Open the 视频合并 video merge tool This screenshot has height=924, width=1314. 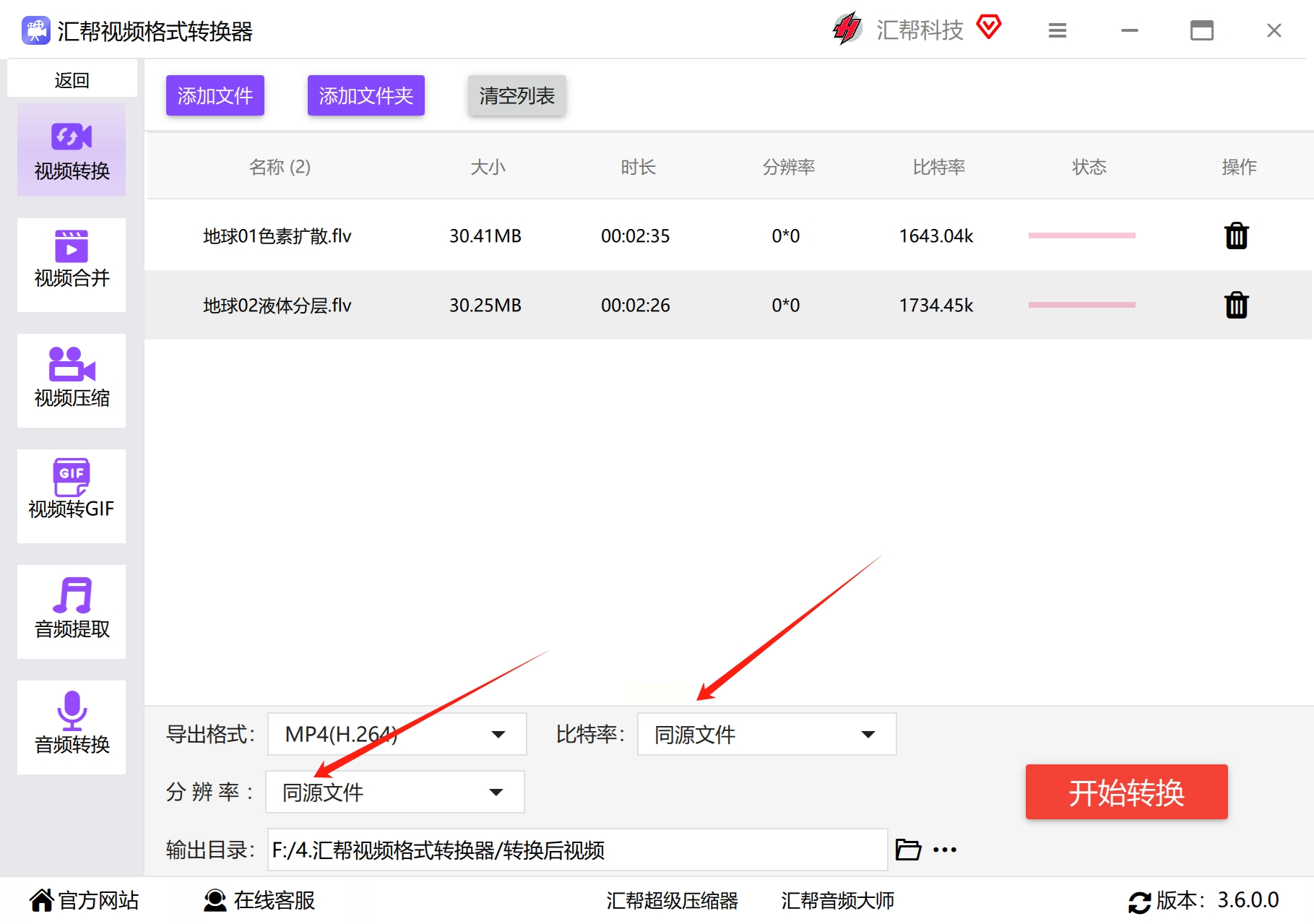72,264
